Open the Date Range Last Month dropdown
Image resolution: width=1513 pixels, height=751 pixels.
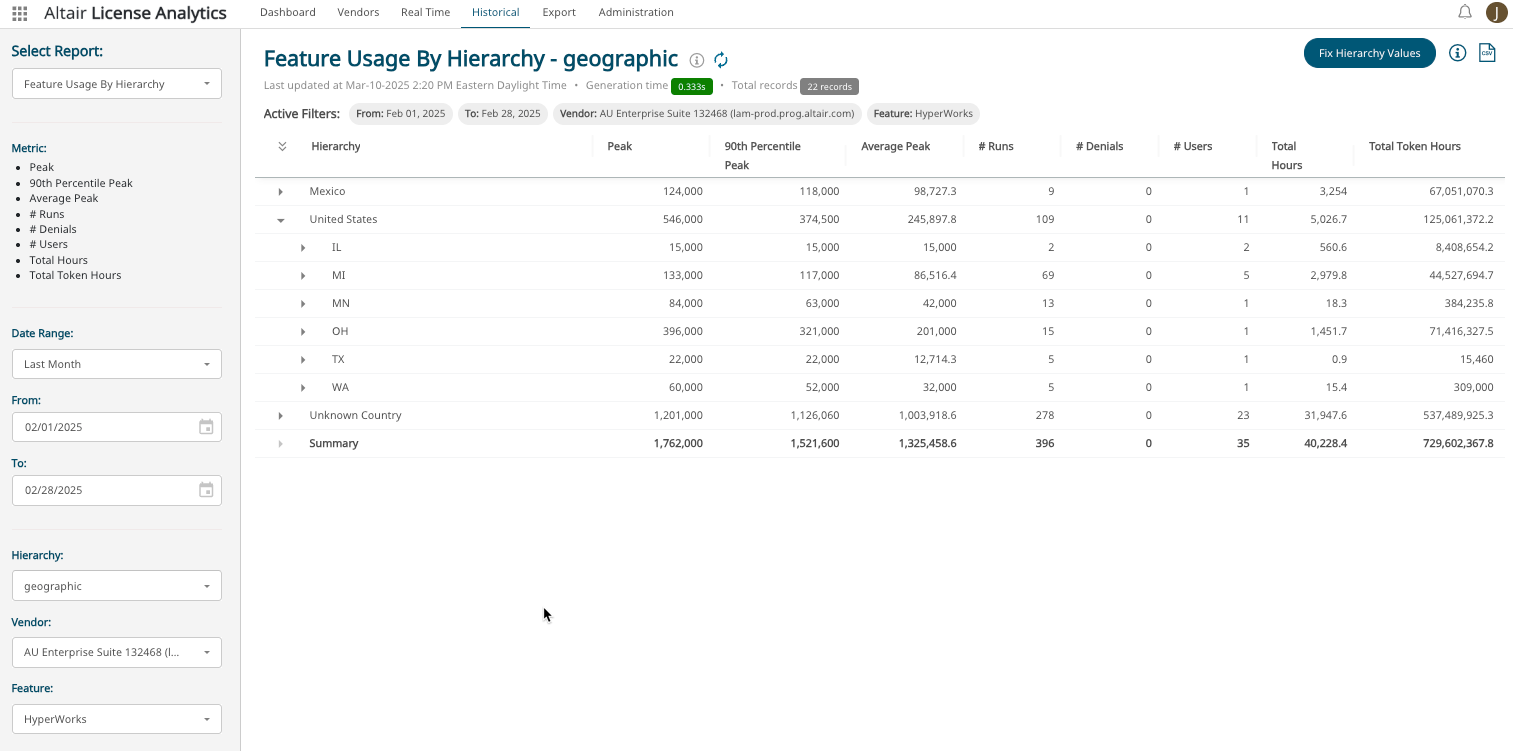[x=116, y=364]
